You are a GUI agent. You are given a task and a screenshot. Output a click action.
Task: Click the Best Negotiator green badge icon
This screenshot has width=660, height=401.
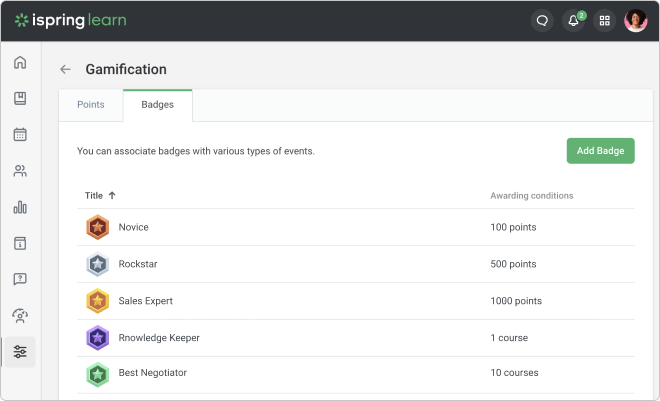click(x=98, y=374)
